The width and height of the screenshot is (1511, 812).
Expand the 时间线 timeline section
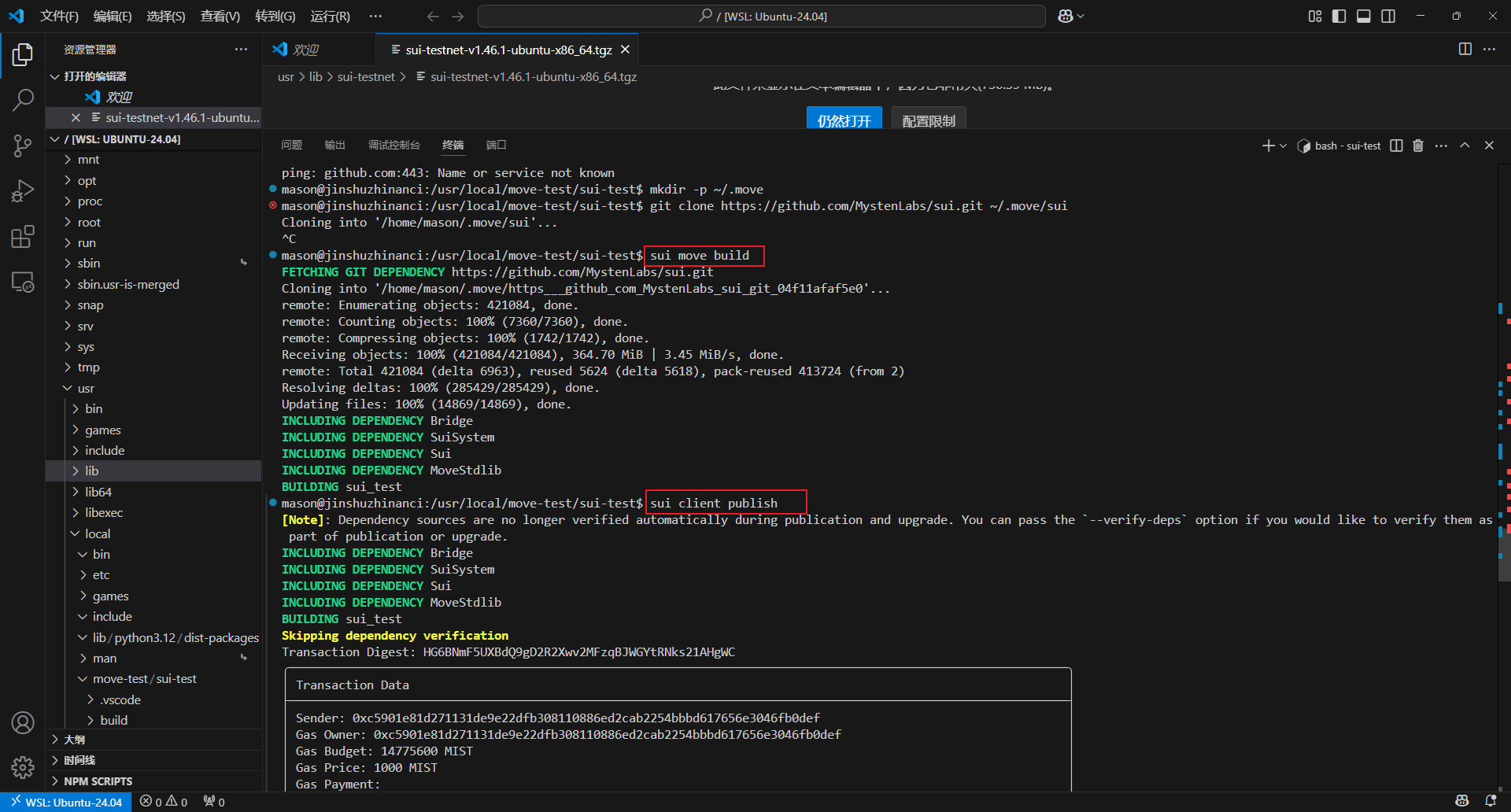click(x=154, y=760)
